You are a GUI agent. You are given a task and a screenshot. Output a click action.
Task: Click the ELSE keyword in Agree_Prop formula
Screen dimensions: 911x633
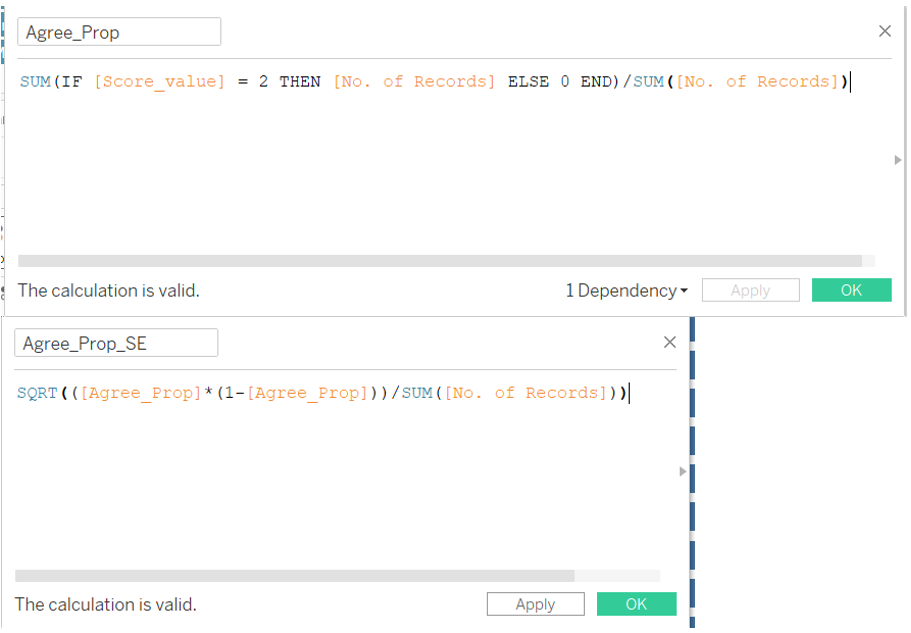pos(528,82)
